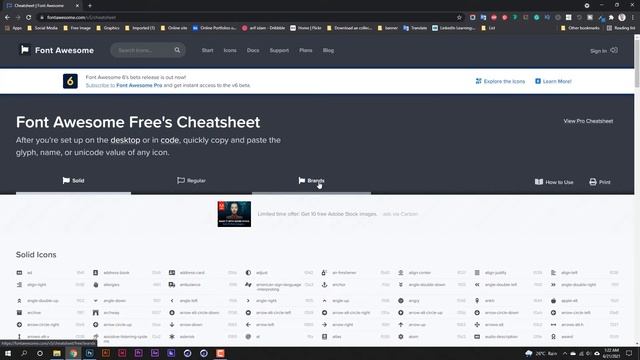Click the browser reload button

tap(29, 18)
